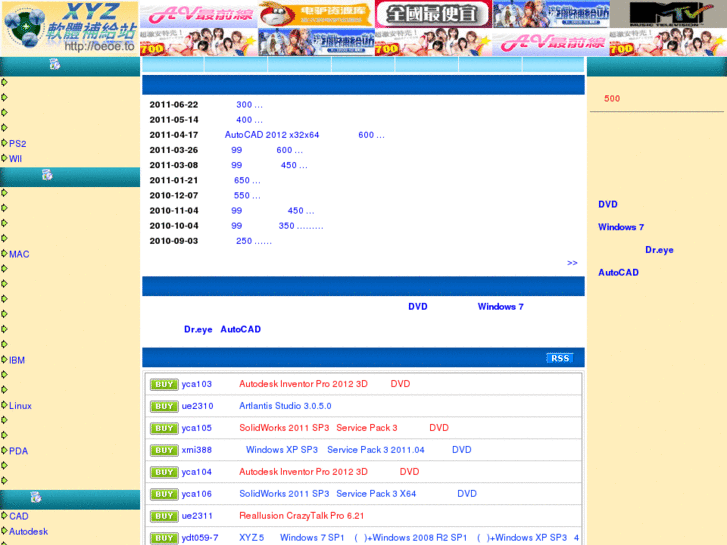The height and width of the screenshot is (545, 727).
Task: Open the yca103 Autodesk Inventor Pro 2012 3D product link
Action: [325, 384]
